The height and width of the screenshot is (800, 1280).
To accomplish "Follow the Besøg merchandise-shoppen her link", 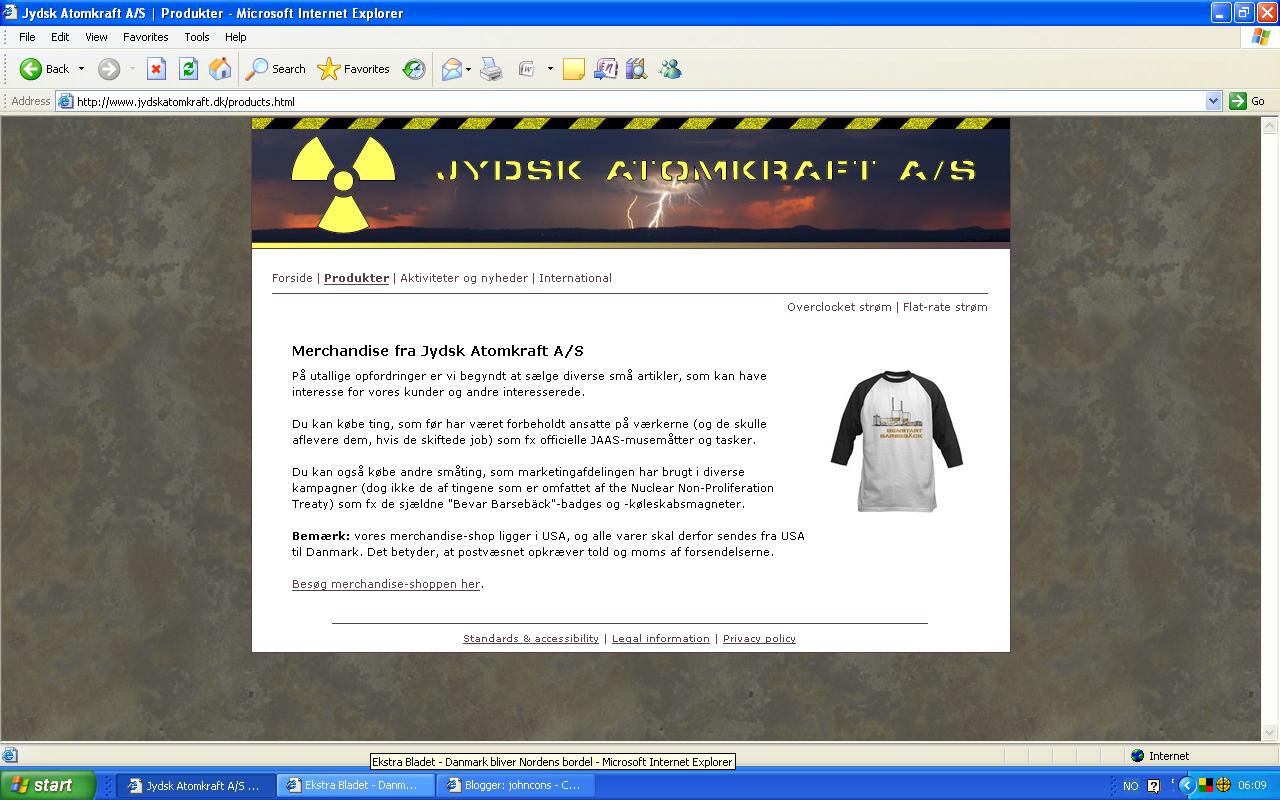I will pos(386,584).
